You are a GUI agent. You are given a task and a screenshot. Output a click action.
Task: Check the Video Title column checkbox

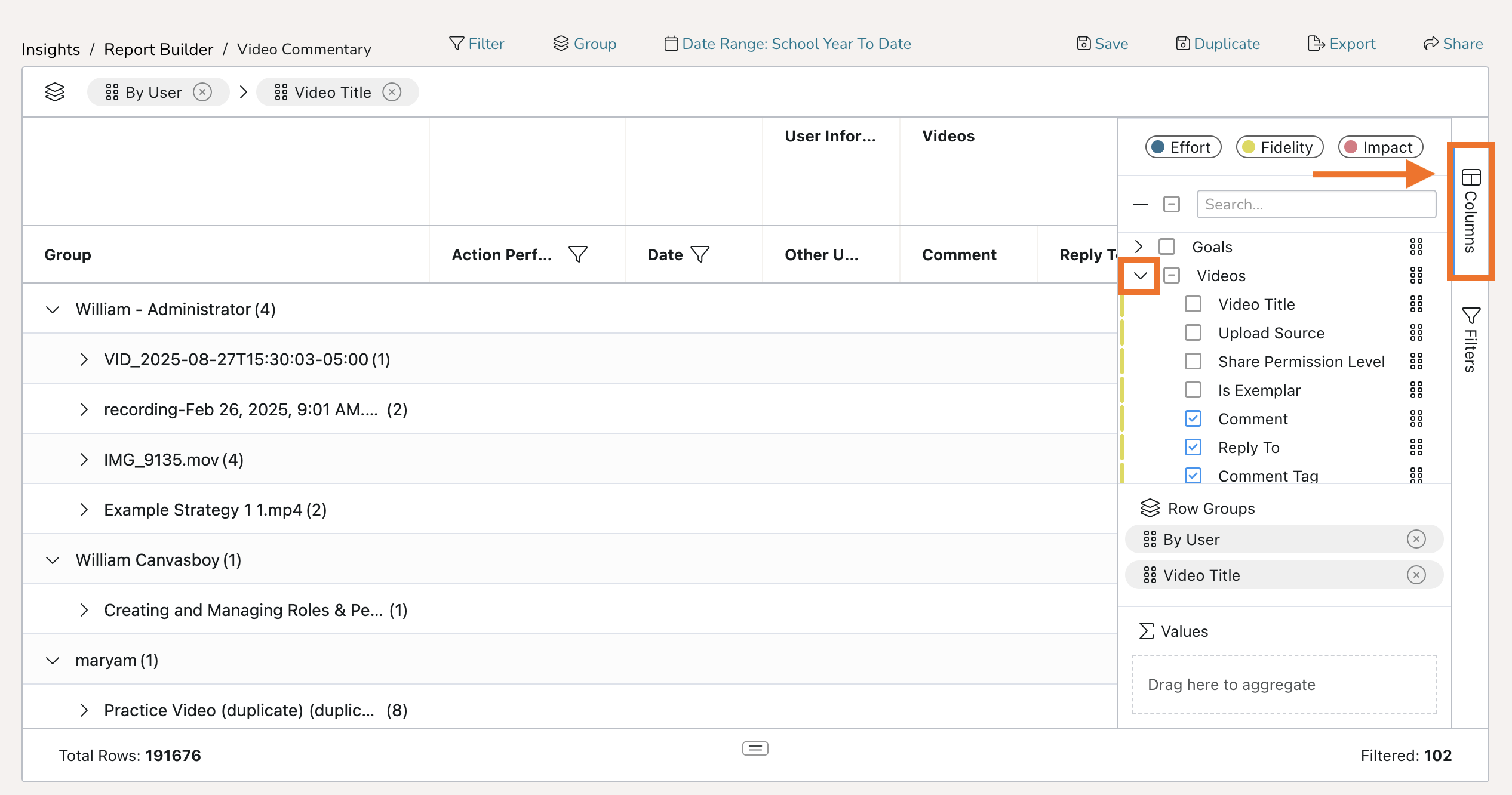(1193, 304)
